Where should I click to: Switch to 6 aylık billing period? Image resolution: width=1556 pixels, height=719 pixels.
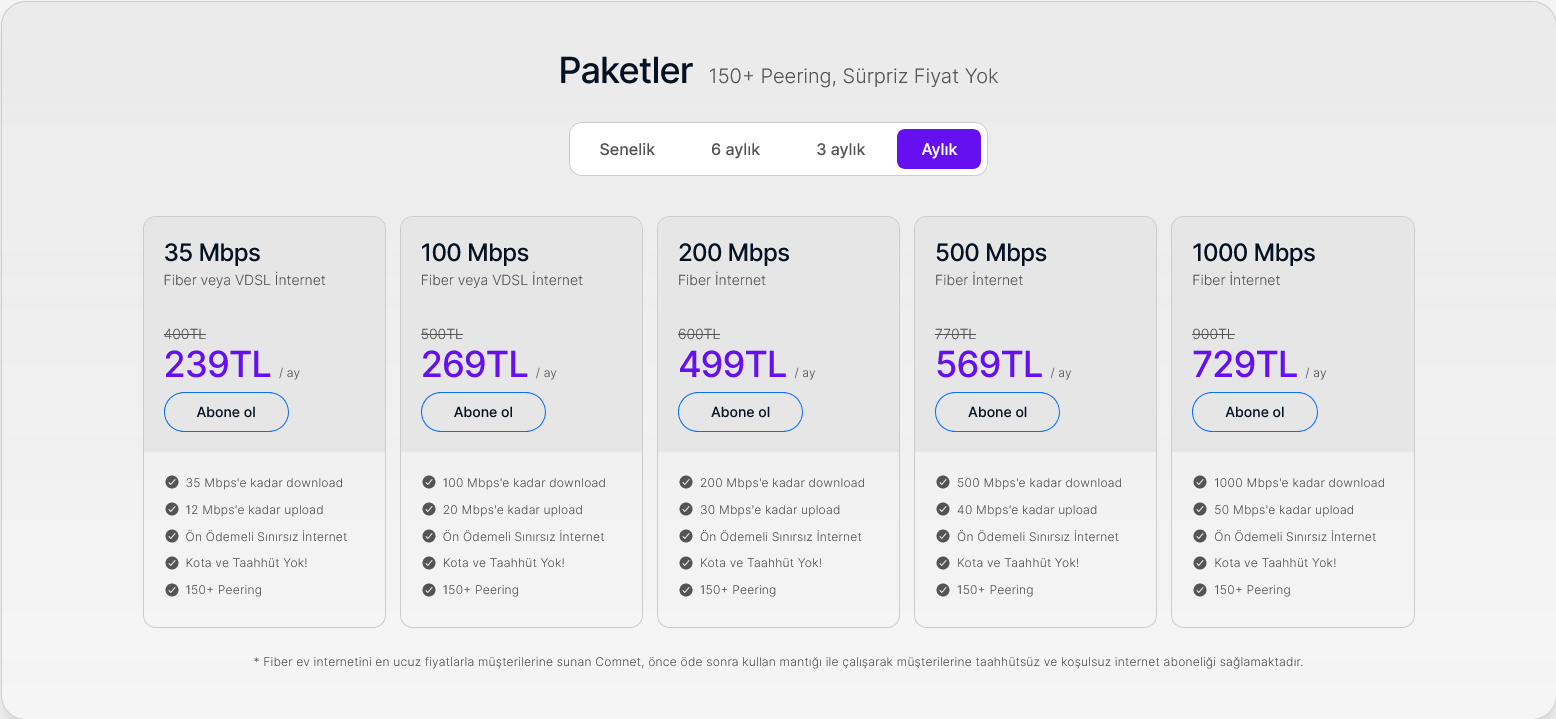pos(736,149)
